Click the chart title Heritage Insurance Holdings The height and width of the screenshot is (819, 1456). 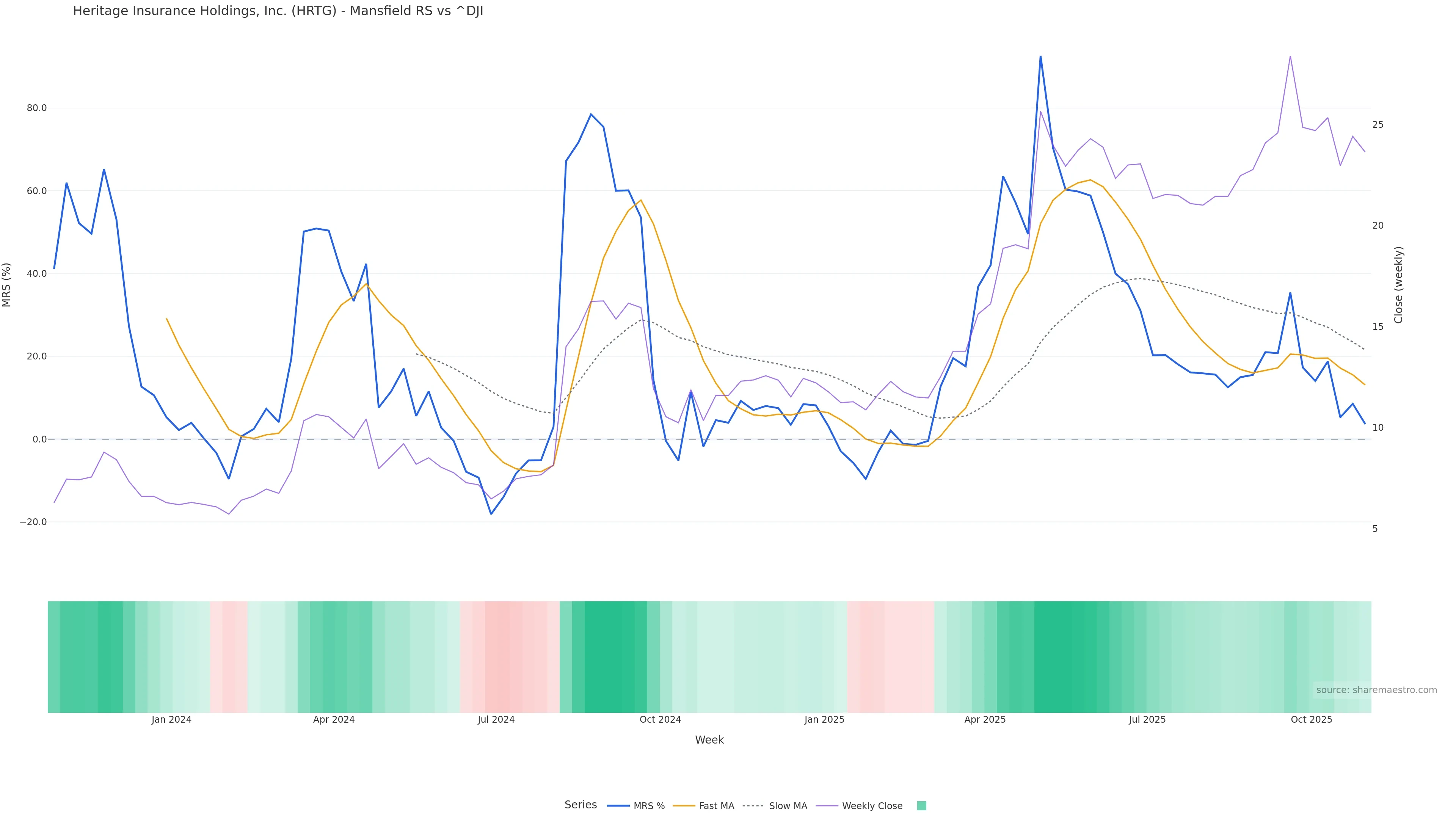click(x=278, y=11)
